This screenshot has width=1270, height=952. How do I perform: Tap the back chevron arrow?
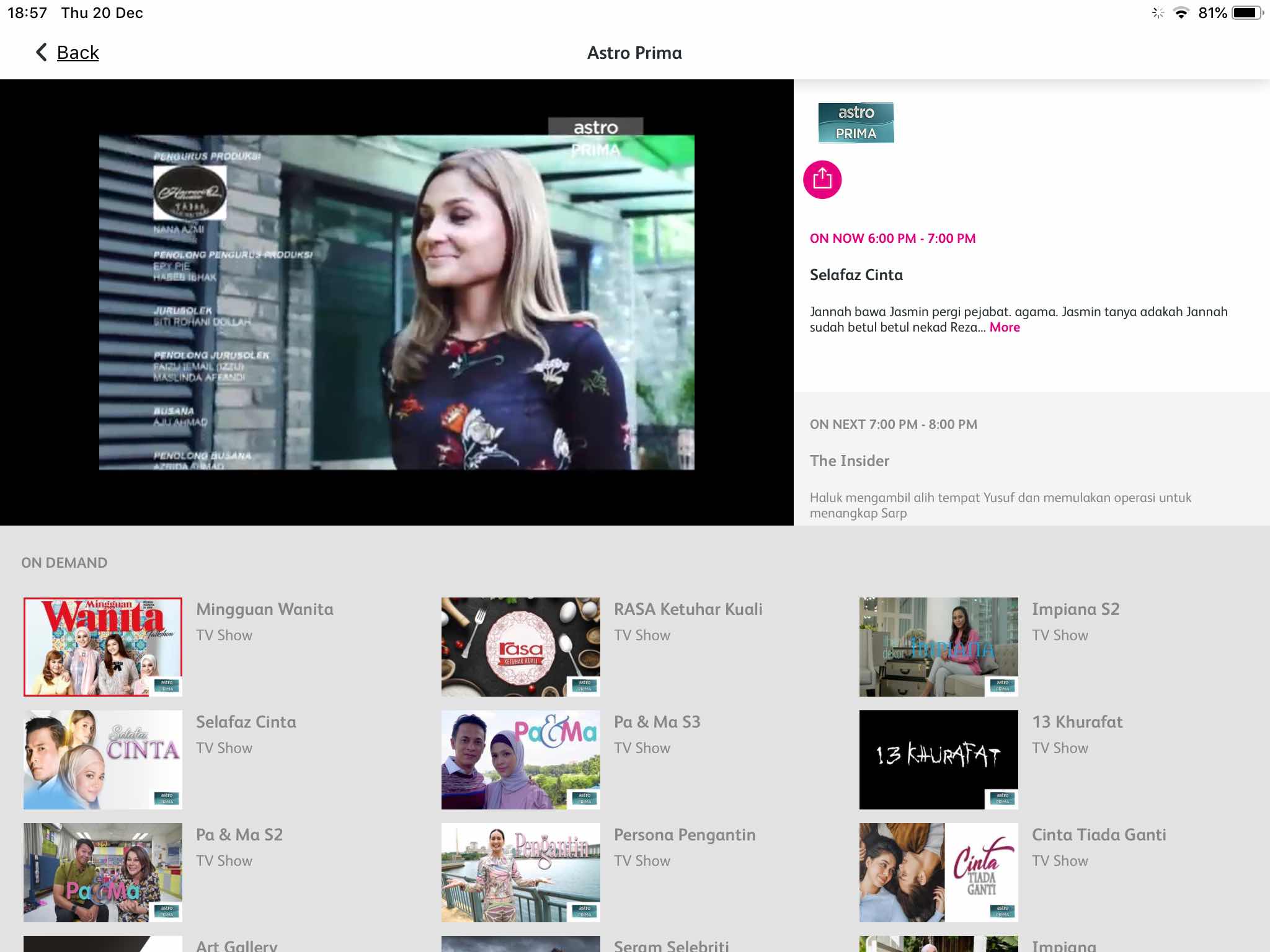(42, 52)
